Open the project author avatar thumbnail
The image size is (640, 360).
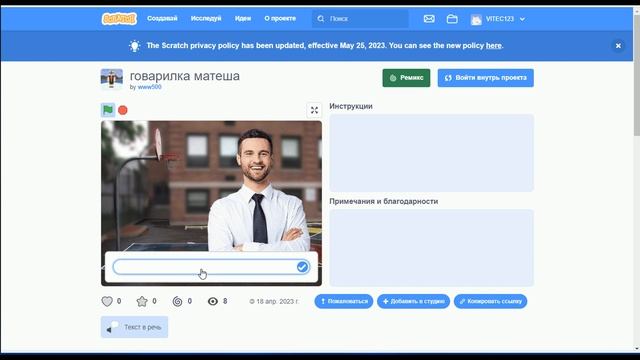tap(111, 79)
